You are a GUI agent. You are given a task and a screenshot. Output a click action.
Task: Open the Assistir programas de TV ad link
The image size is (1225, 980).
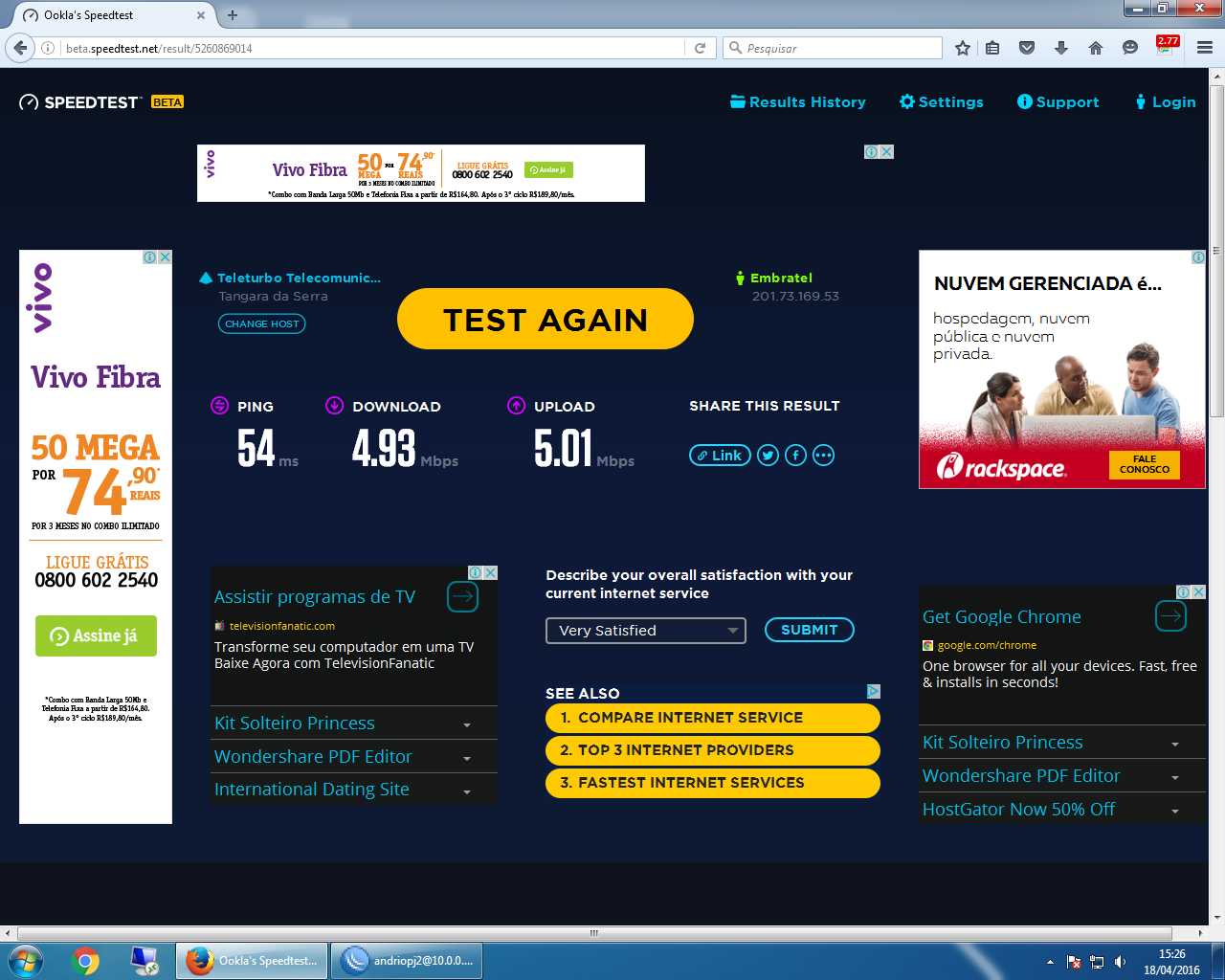[315, 597]
